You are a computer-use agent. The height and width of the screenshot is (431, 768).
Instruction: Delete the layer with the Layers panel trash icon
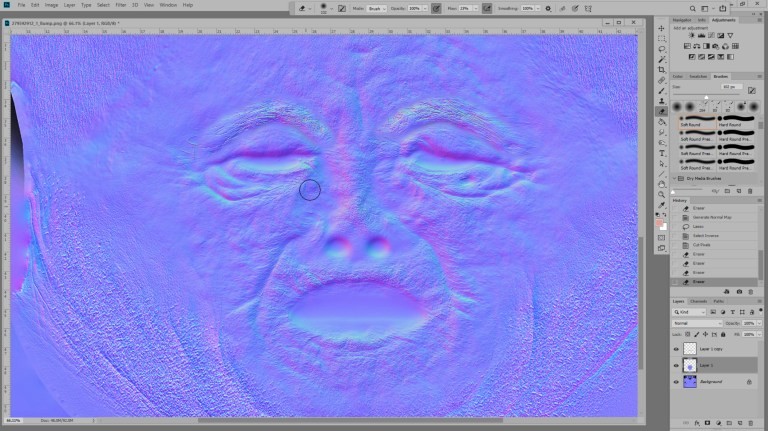click(x=750, y=423)
